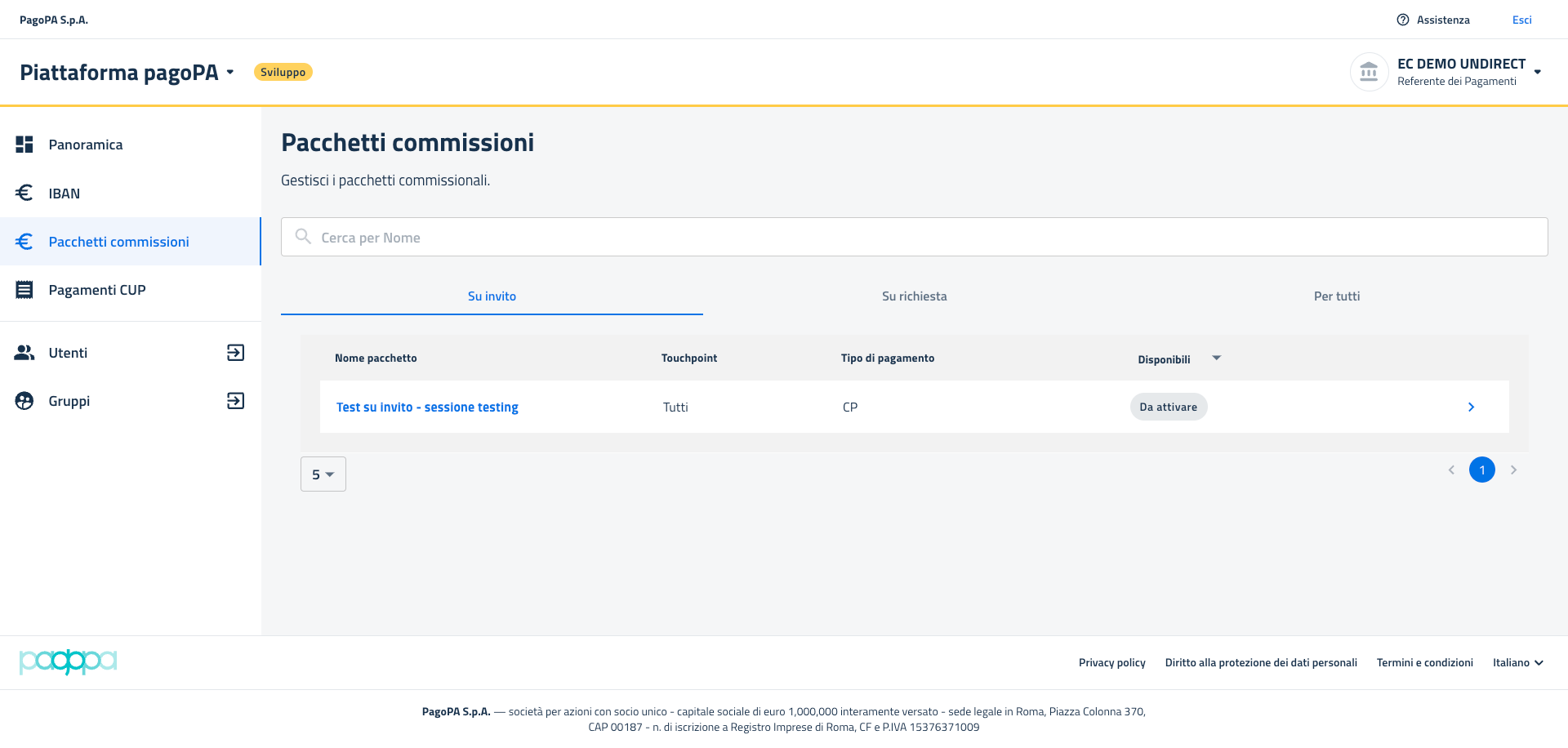Click the Pagamenti CUP receipt icon
Viewport: 1568px width, 748px height.
[x=24, y=290]
